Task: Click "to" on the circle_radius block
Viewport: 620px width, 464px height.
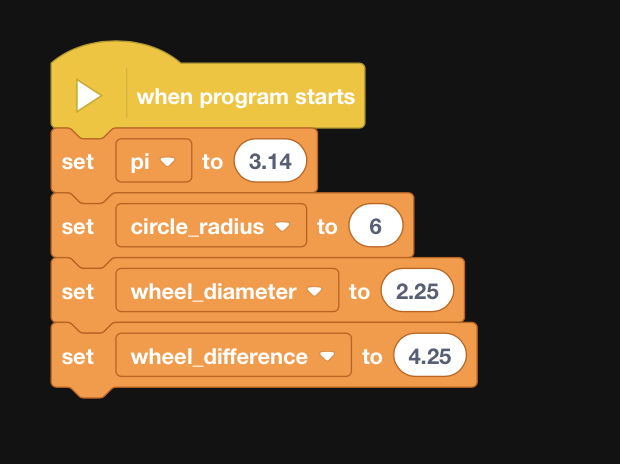Action: pyautogui.click(x=327, y=226)
